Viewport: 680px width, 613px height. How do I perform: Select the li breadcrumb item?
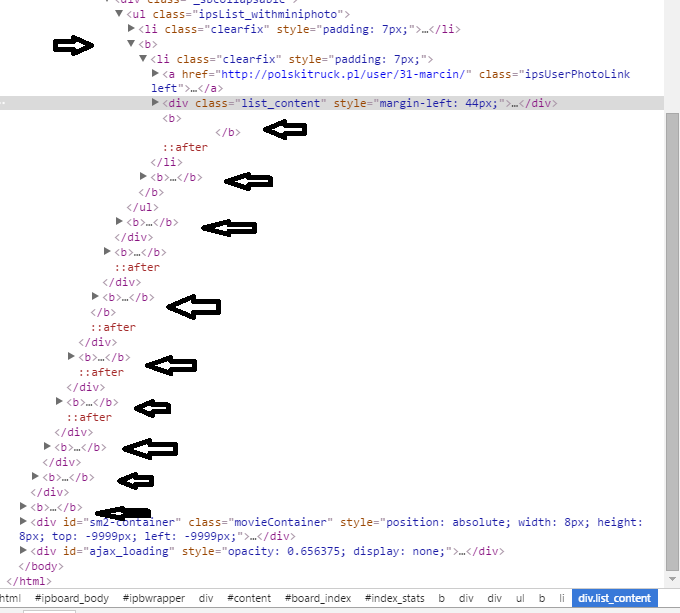[x=562, y=598]
